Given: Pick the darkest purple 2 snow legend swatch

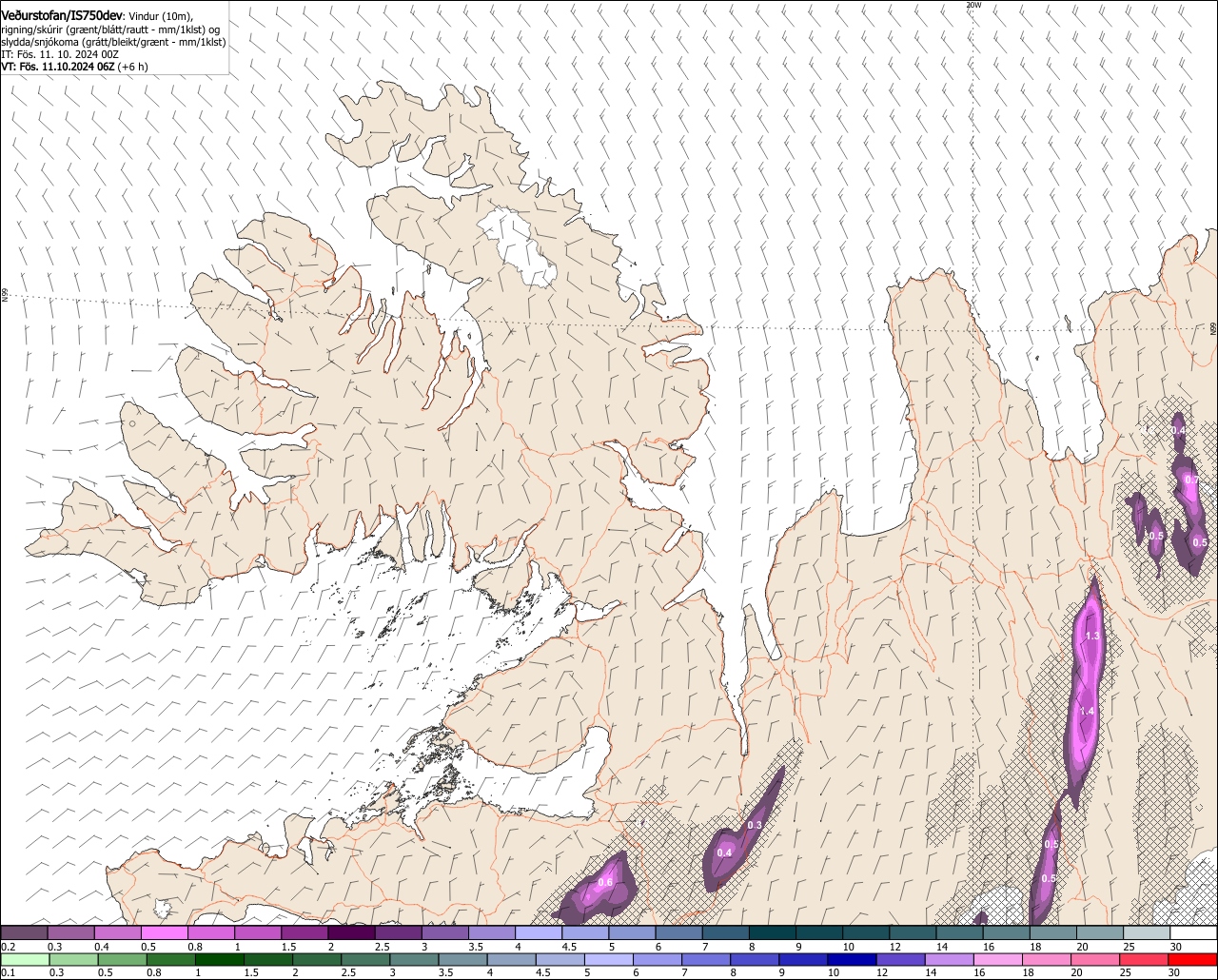Looking at the screenshot, I should (351, 933).
